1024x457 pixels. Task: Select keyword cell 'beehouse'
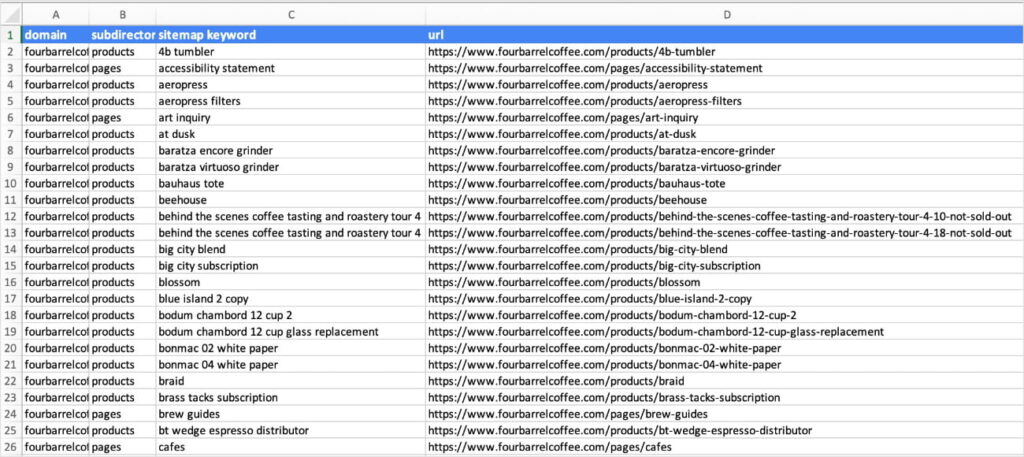coord(291,200)
